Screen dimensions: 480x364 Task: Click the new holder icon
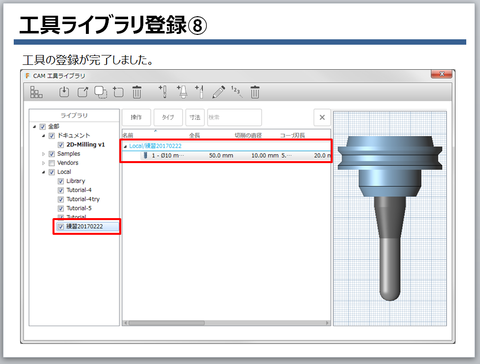point(182,92)
